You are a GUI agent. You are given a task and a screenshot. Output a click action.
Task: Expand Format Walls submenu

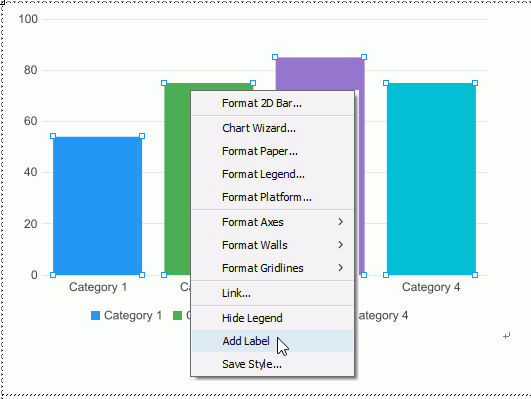pyautogui.click(x=273, y=245)
